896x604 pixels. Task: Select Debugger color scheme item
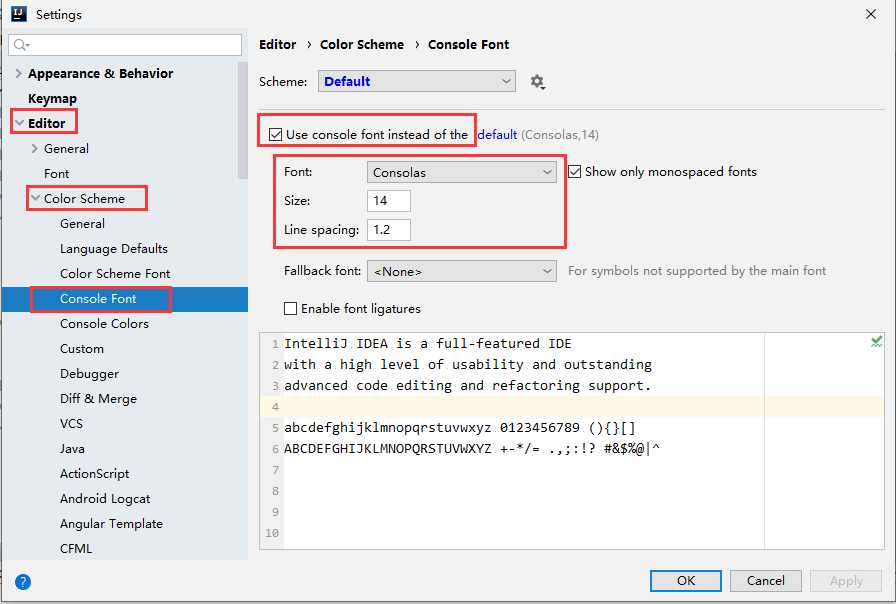89,374
